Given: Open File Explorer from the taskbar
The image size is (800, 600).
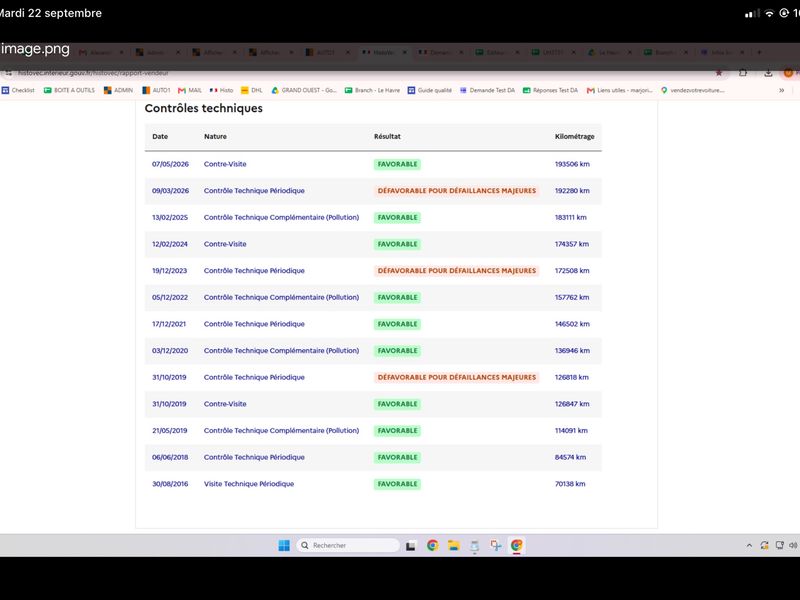Looking at the screenshot, I should (x=454, y=545).
